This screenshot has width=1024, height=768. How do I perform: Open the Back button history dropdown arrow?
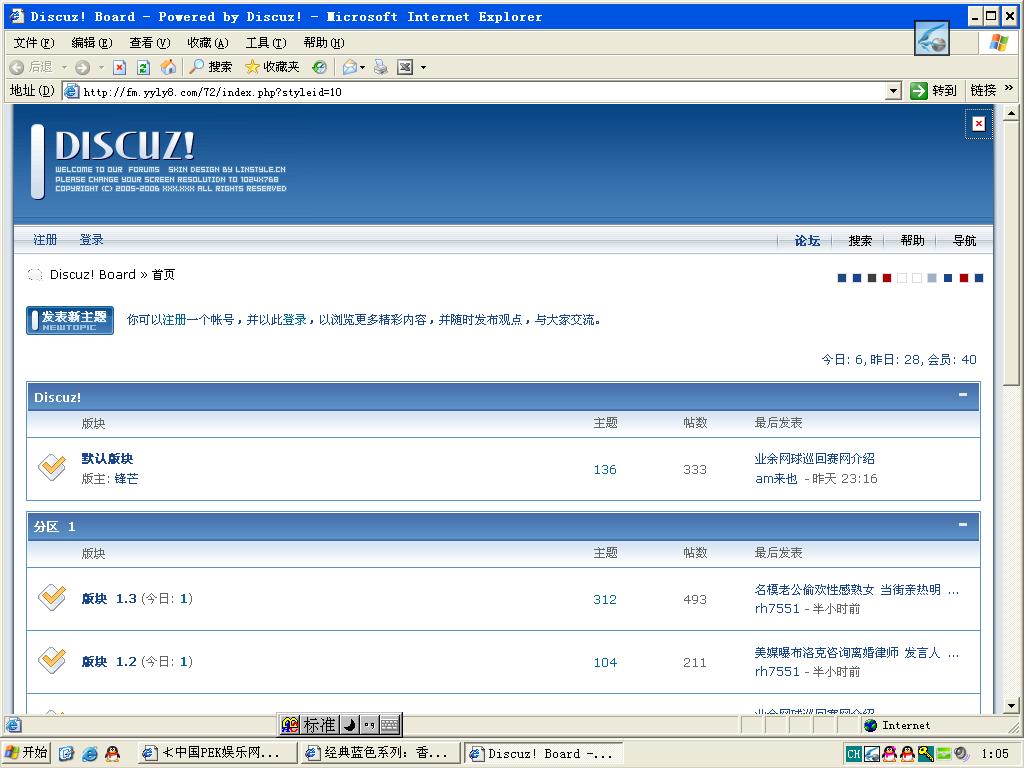tap(64, 67)
